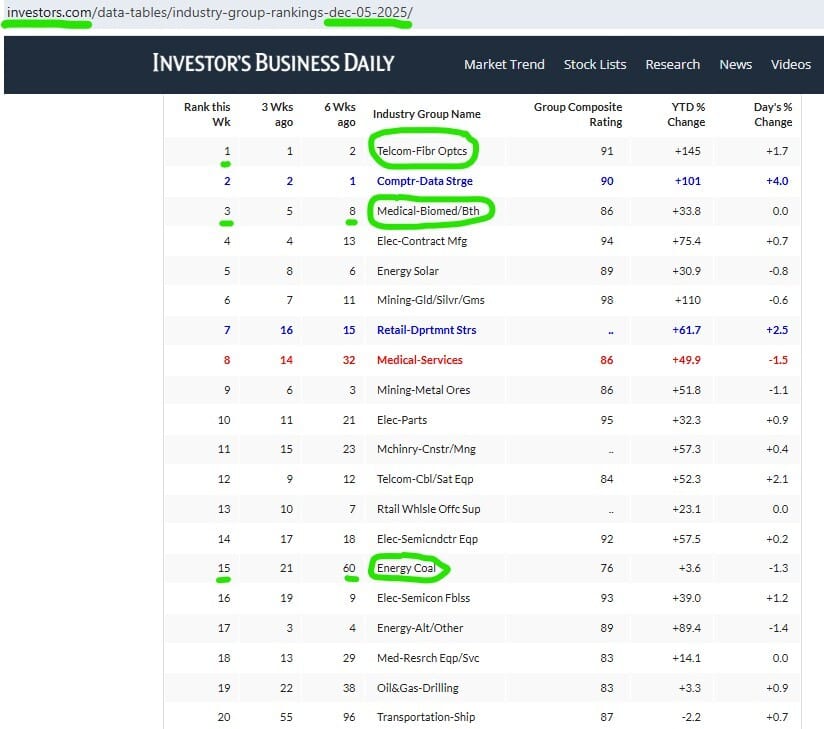824x729 pixels.
Task: Select the Telcom-Fibr Optcs group name
Action: tap(422, 151)
